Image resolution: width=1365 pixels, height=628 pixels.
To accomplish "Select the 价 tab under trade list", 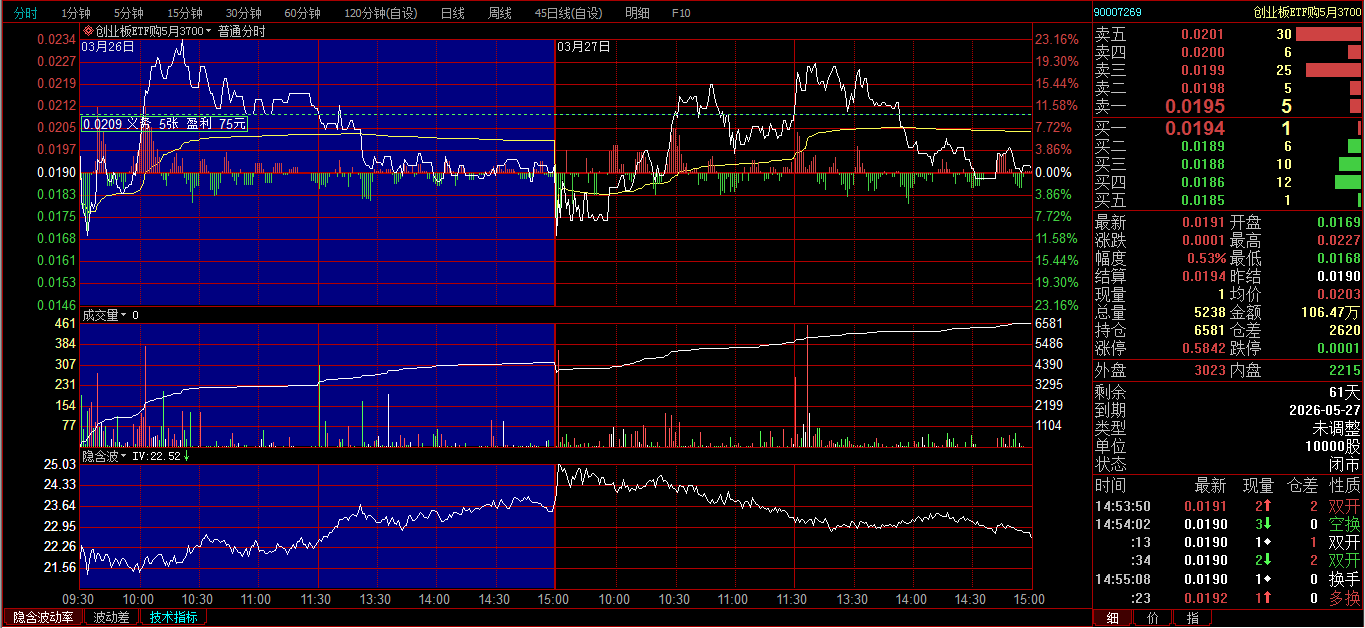I will [x=1152, y=618].
